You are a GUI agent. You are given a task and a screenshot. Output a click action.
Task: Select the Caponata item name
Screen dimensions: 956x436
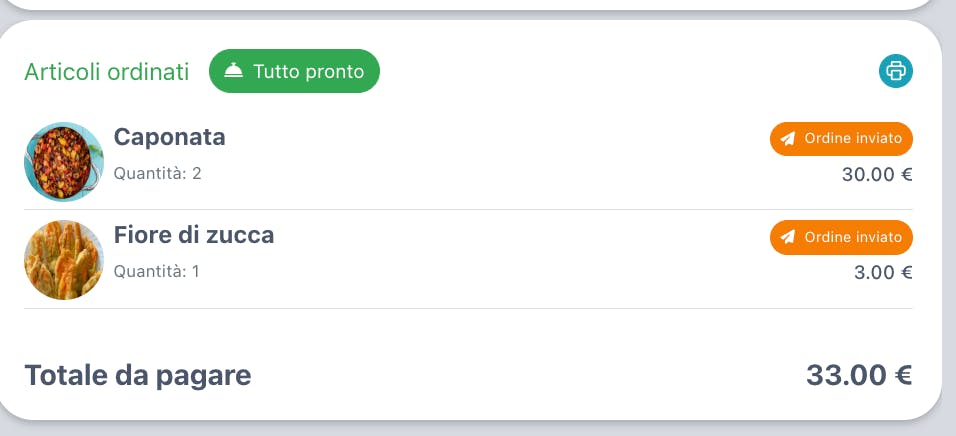(x=169, y=137)
